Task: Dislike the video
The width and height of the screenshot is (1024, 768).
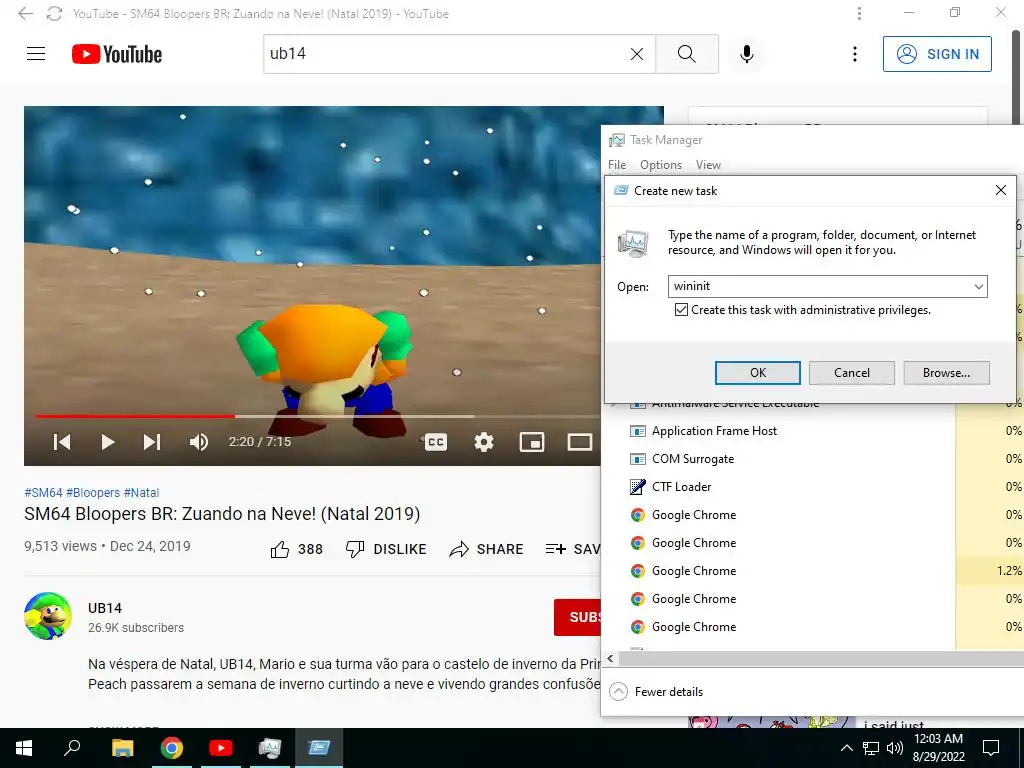Action: pyautogui.click(x=386, y=549)
